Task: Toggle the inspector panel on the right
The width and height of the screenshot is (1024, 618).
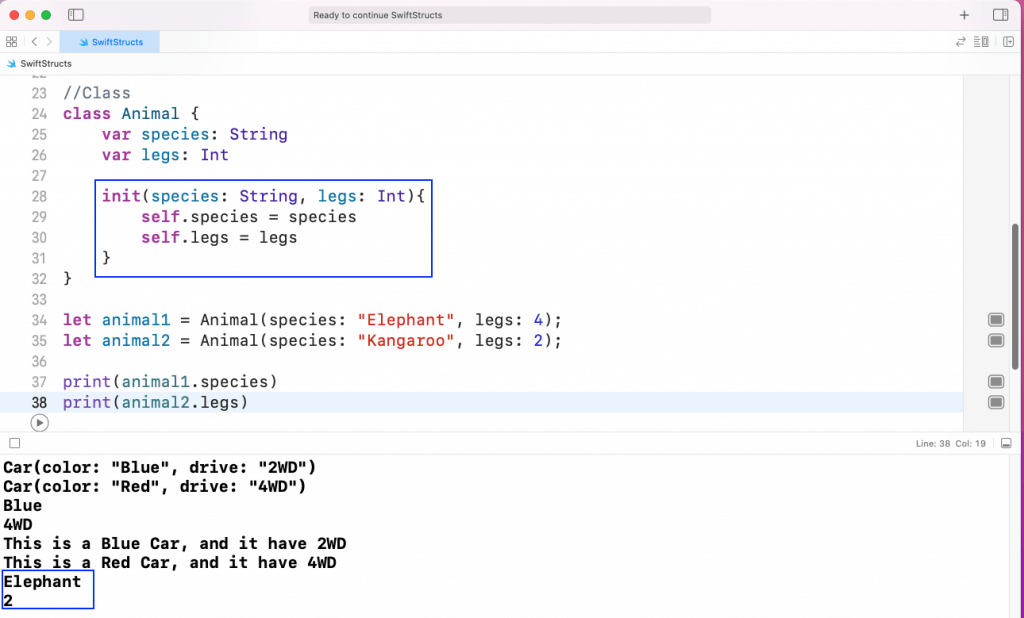Action: [1000, 15]
